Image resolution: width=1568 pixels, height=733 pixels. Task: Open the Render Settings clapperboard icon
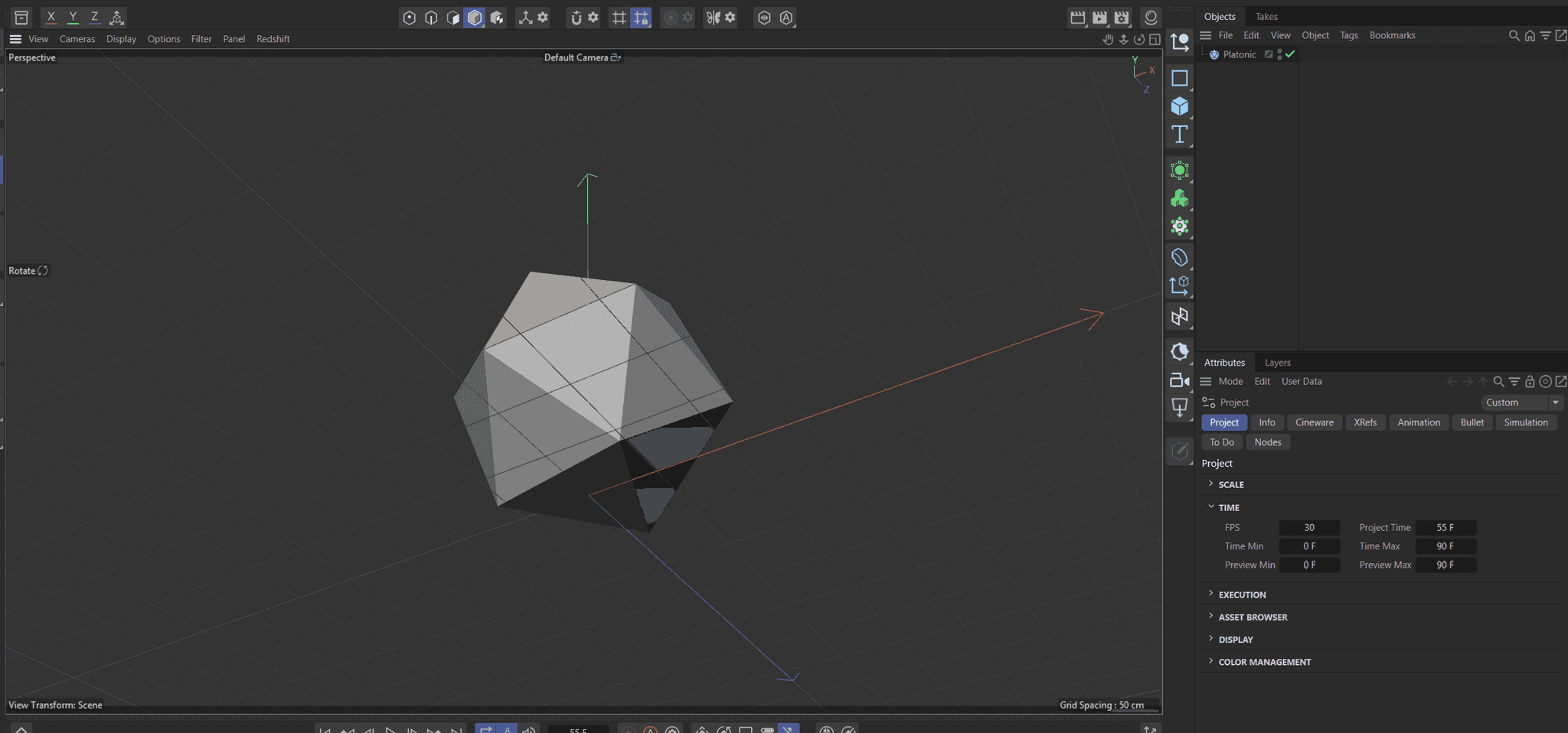click(1122, 18)
